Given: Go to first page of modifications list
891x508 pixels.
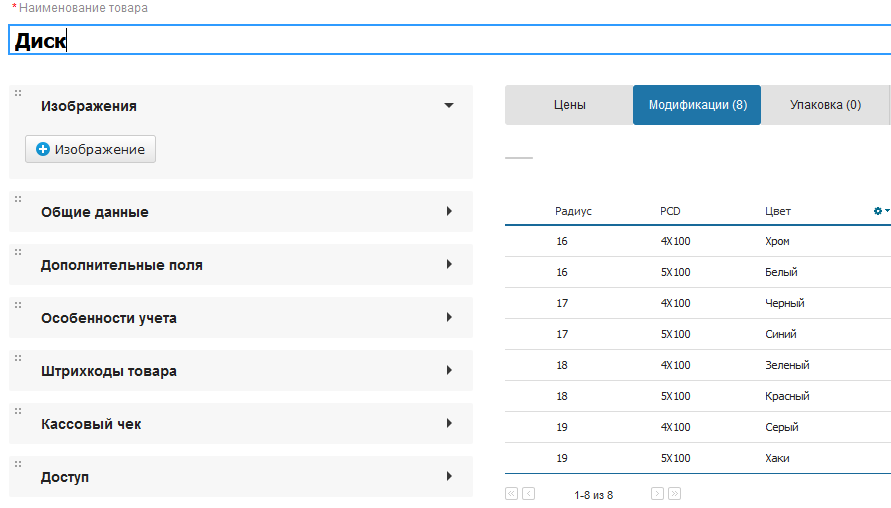Looking at the screenshot, I should coord(512,494).
